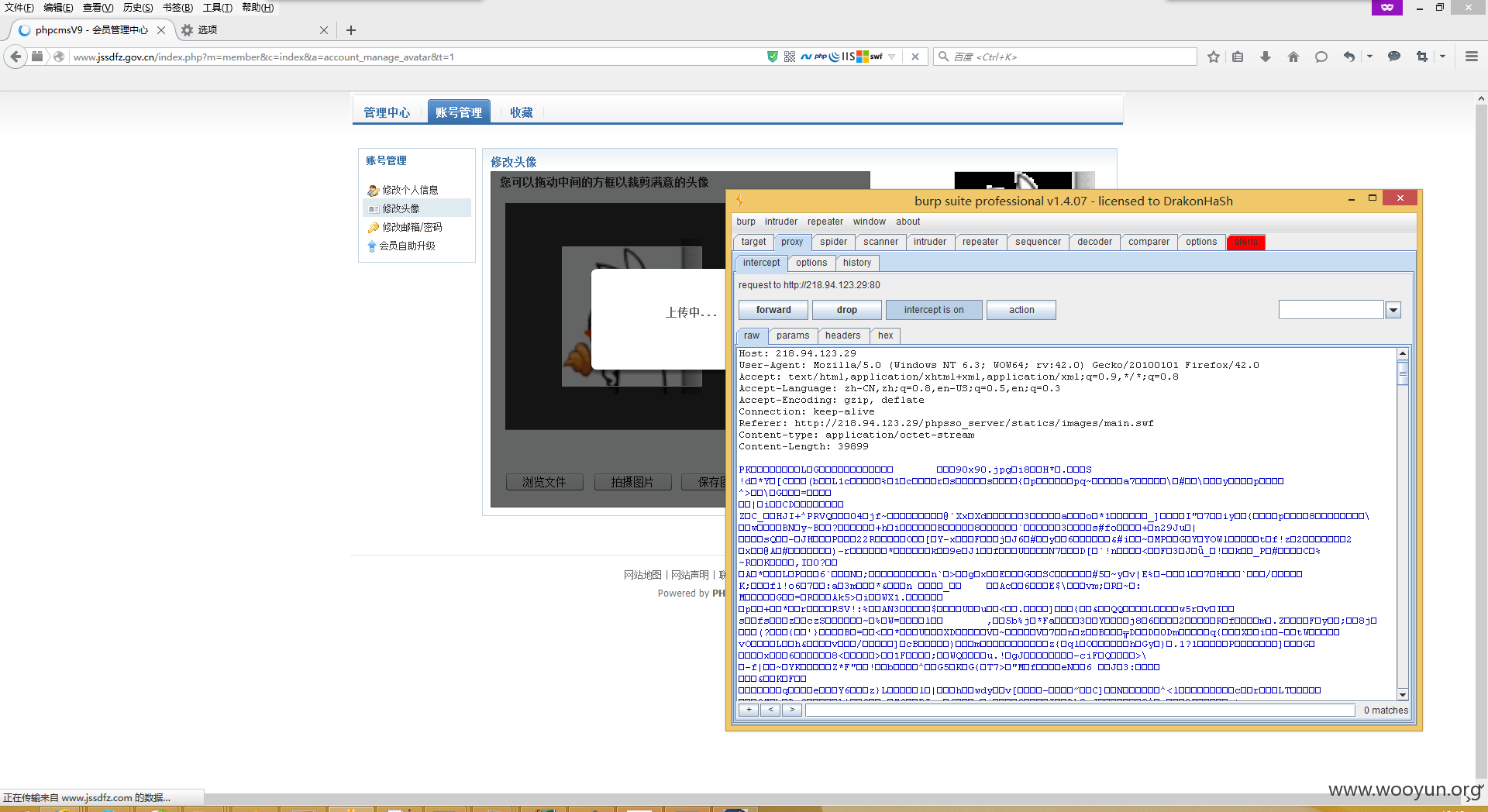
Task: Toggle the intercept is on button
Action: point(934,310)
